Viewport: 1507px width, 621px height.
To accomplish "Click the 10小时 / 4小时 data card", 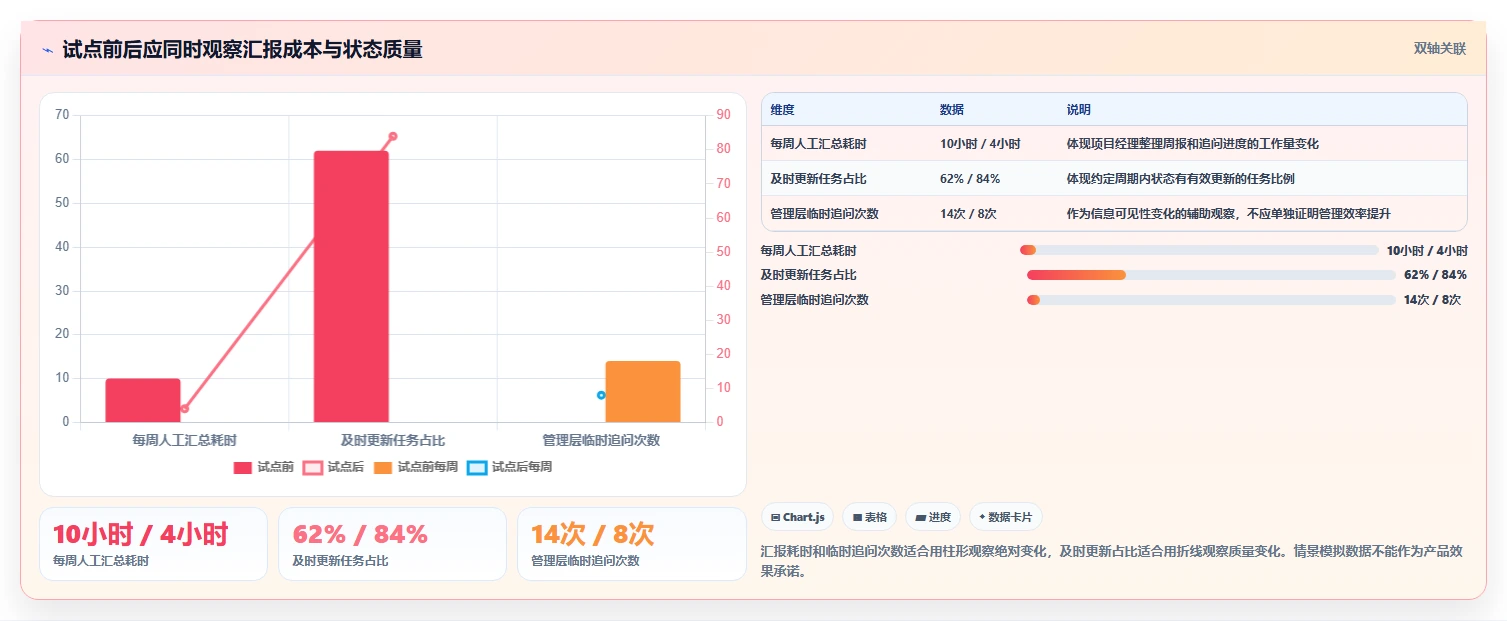I will coord(153,544).
